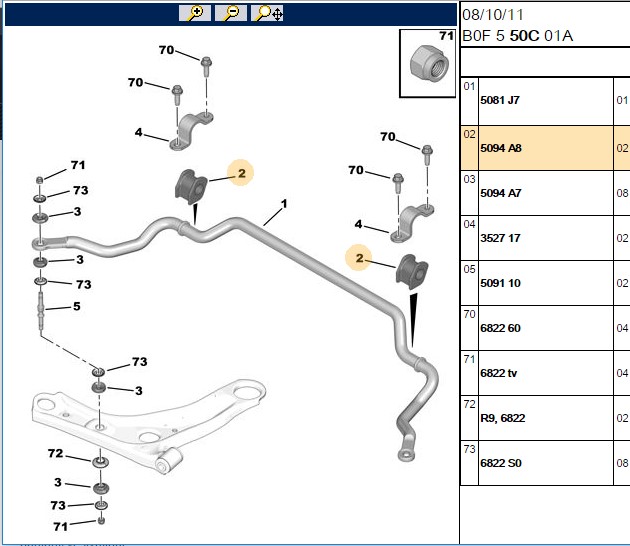This screenshot has height=546, width=630.
Task: Click callout 5 for the link rod
Action: [77, 307]
